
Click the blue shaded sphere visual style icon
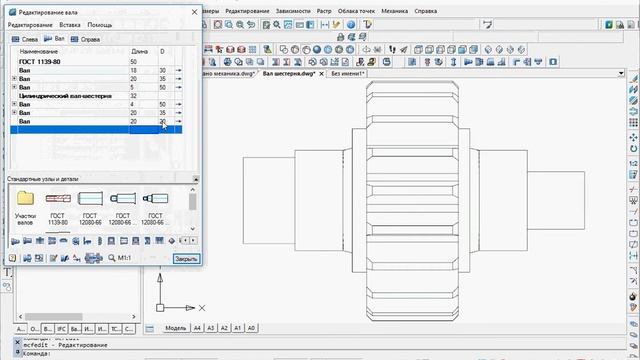click(x=317, y=49)
